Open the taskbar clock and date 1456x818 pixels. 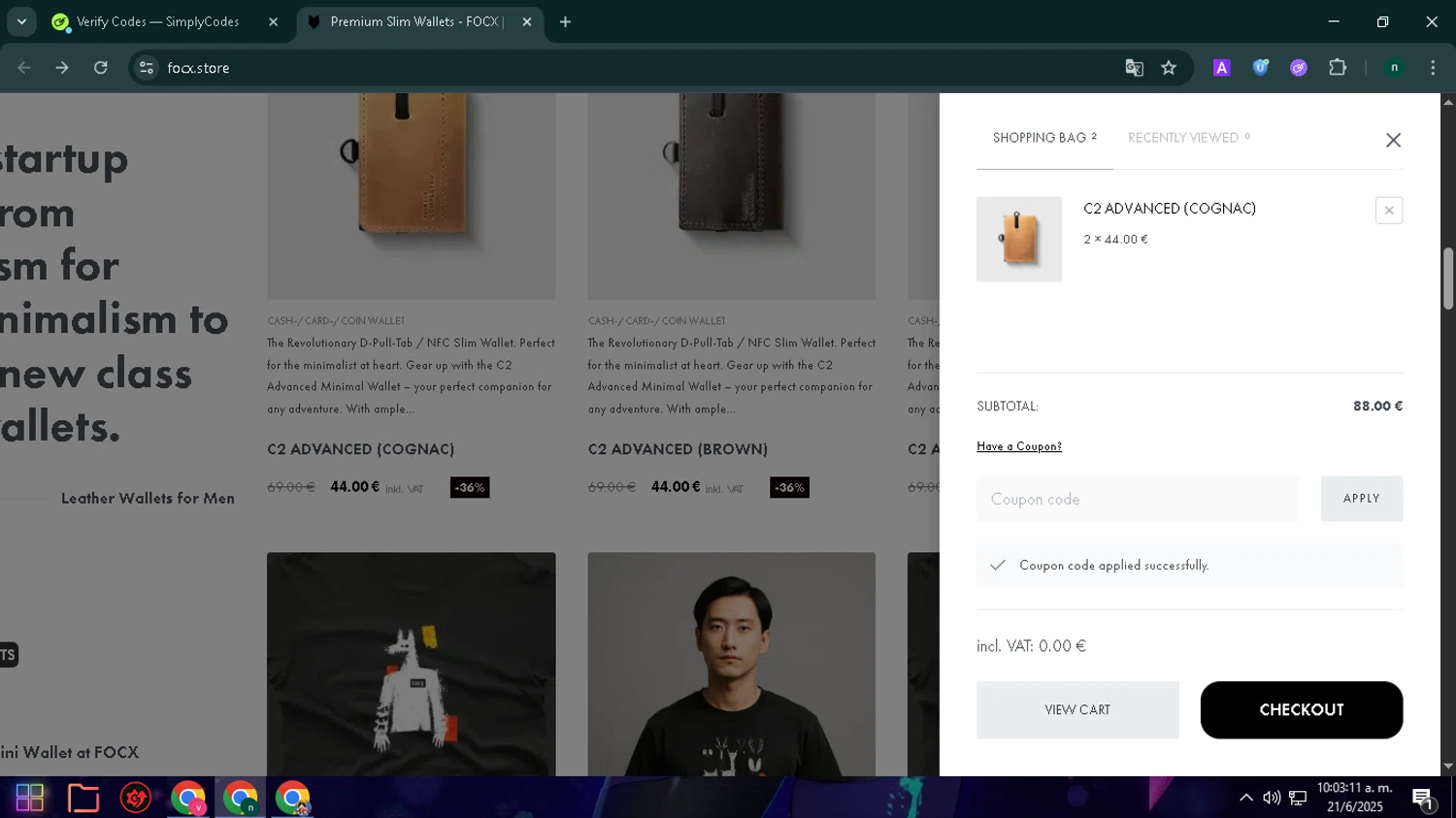[1355, 798]
